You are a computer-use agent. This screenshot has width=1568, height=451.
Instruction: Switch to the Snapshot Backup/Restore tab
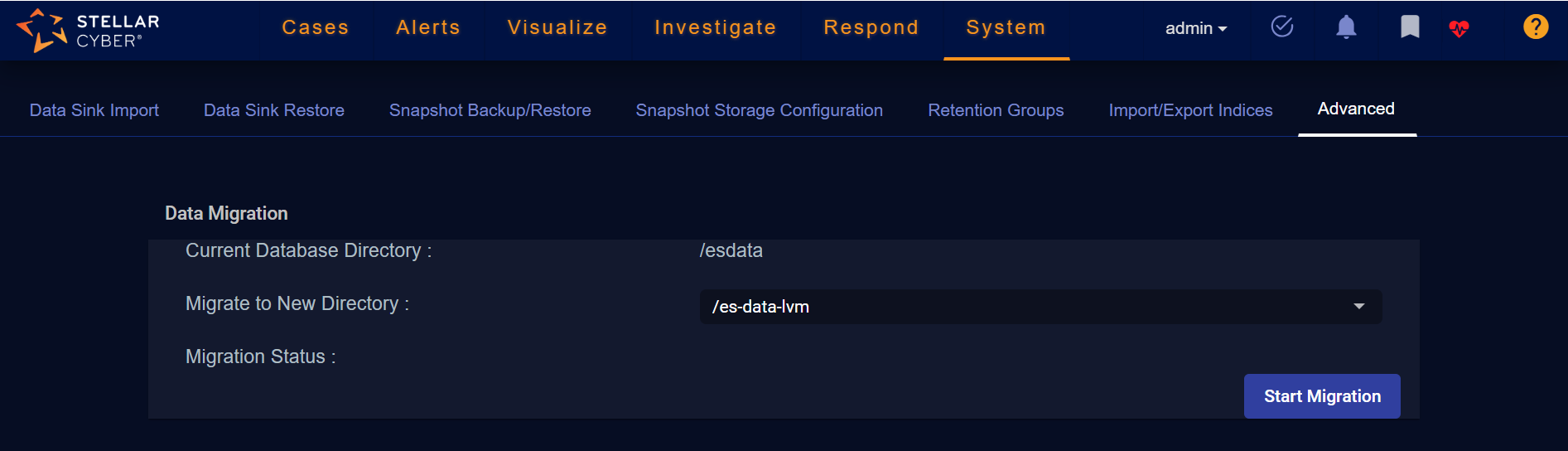pyautogui.click(x=490, y=110)
